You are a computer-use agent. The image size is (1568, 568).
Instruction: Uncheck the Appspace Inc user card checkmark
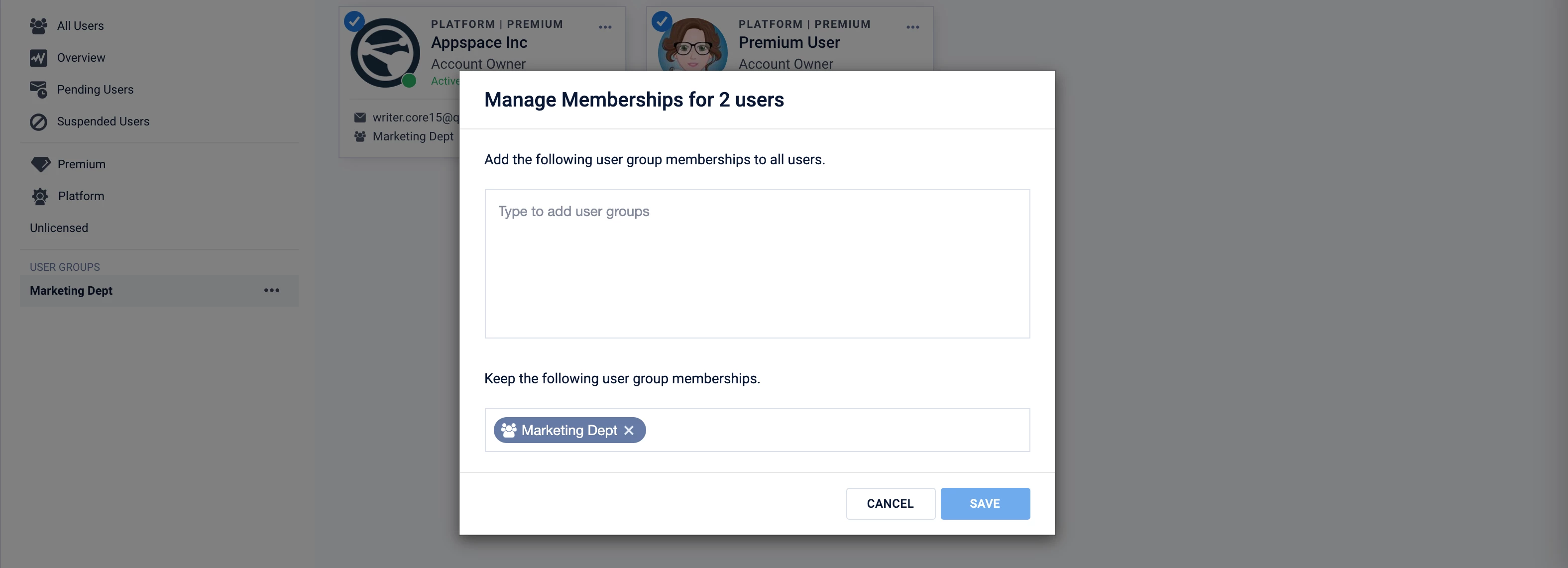[x=354, y=21]
